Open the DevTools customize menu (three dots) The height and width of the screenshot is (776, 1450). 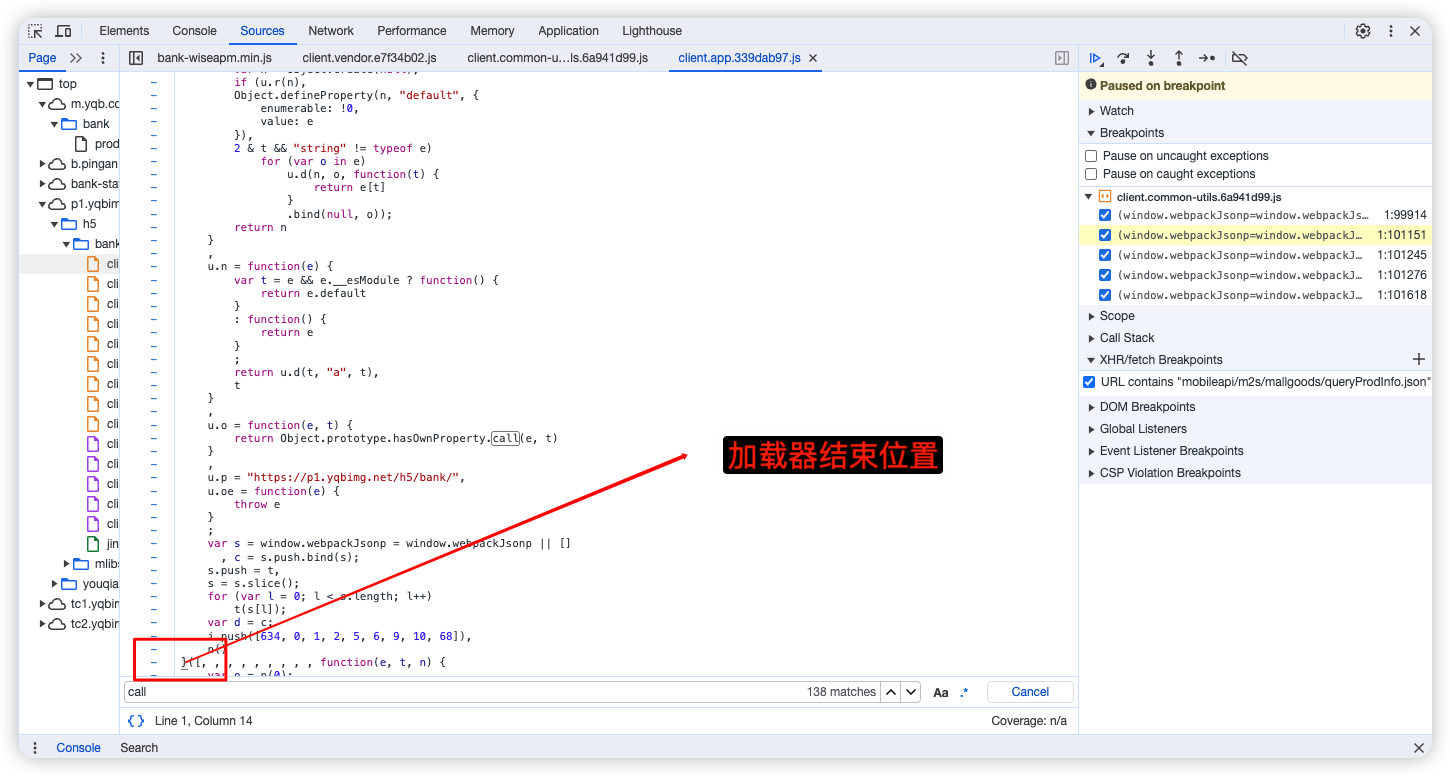click(x=1391, y=31)
